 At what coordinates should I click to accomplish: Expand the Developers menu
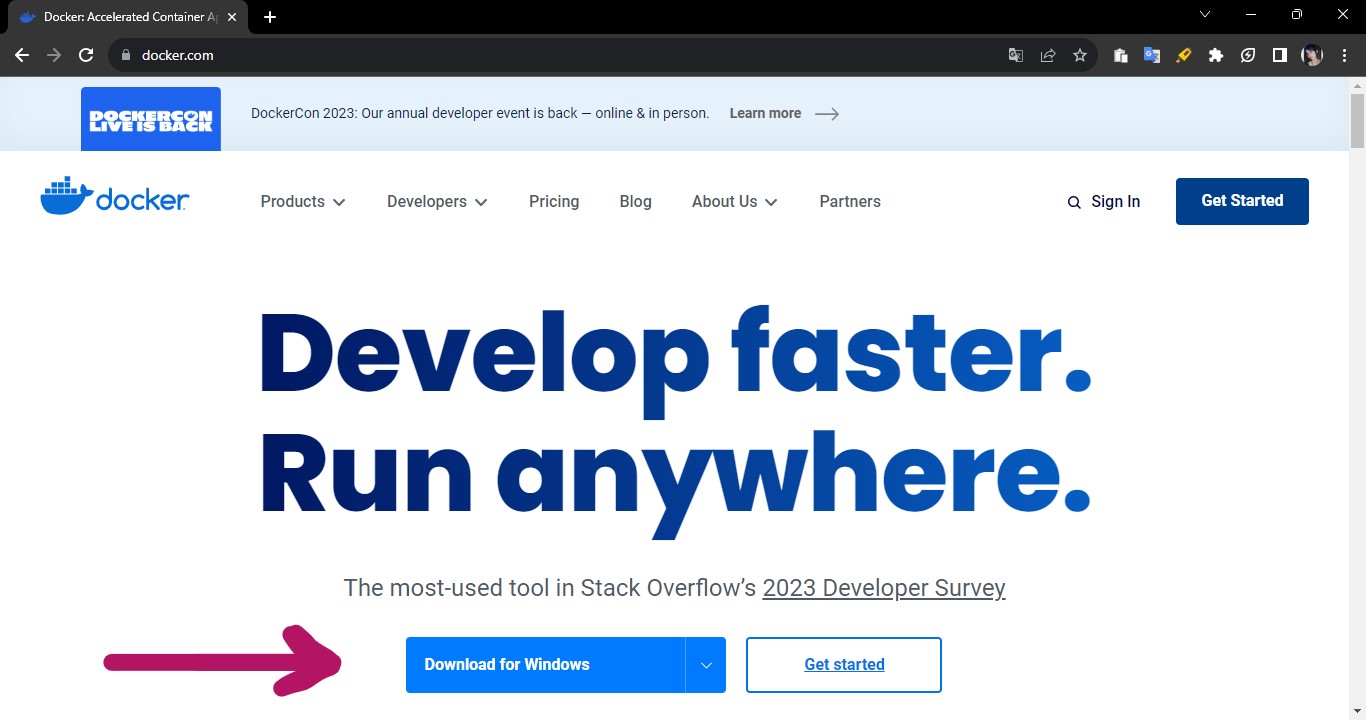coord(437,201)
